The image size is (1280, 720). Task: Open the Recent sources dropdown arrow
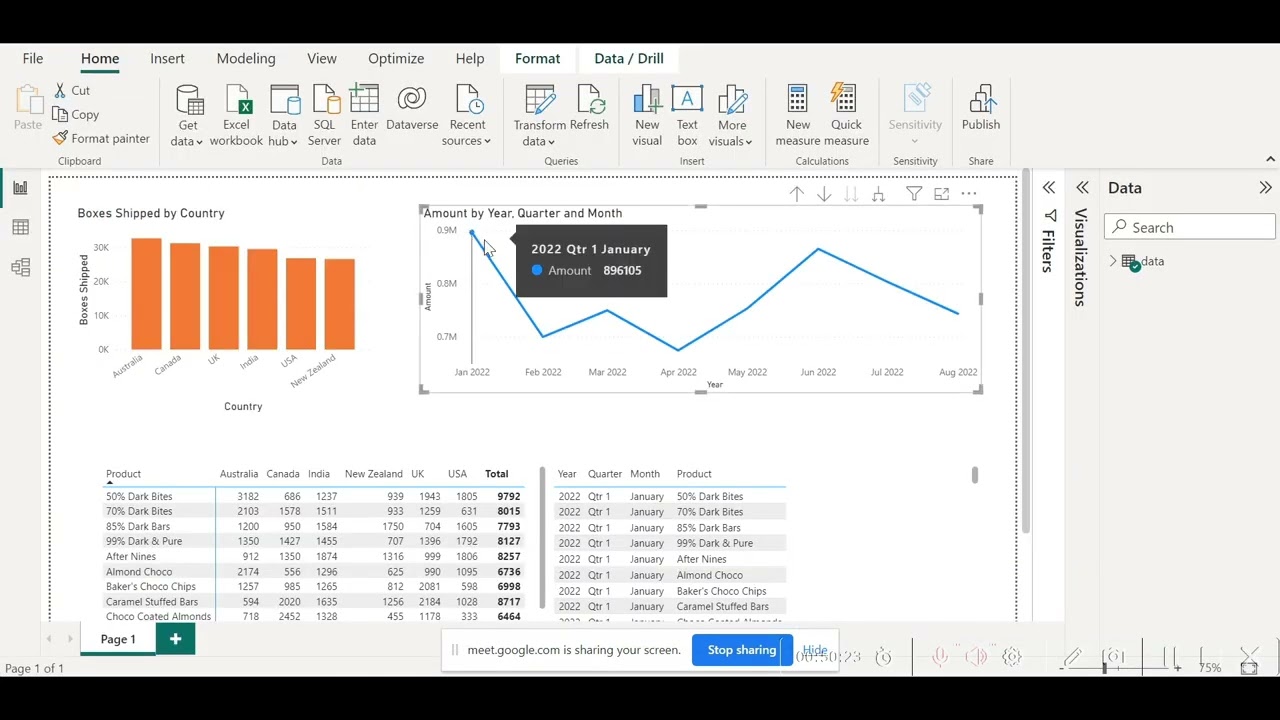(x=487, y=142)
